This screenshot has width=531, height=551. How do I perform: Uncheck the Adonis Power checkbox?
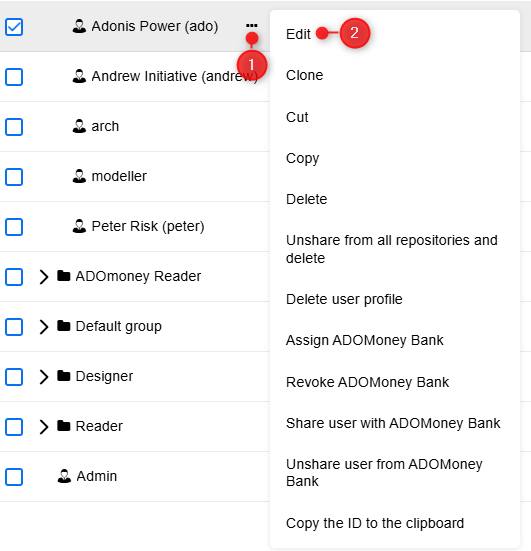click(14, 27)
